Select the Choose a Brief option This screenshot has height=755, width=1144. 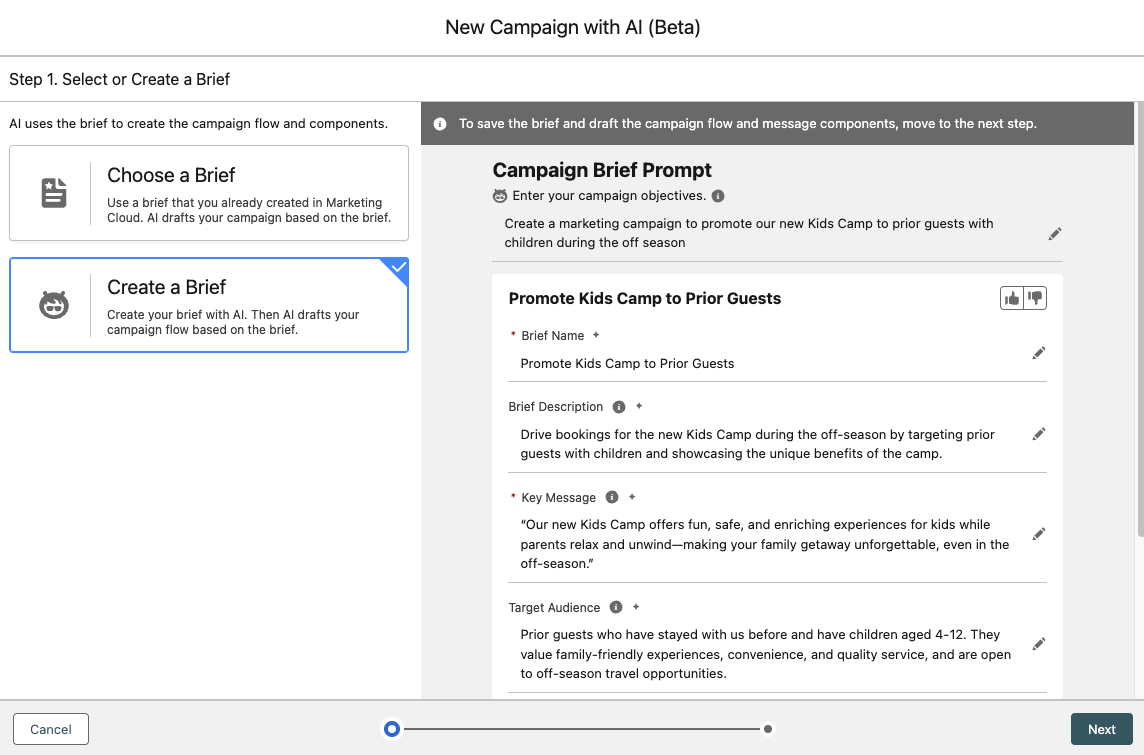[209, 193]
